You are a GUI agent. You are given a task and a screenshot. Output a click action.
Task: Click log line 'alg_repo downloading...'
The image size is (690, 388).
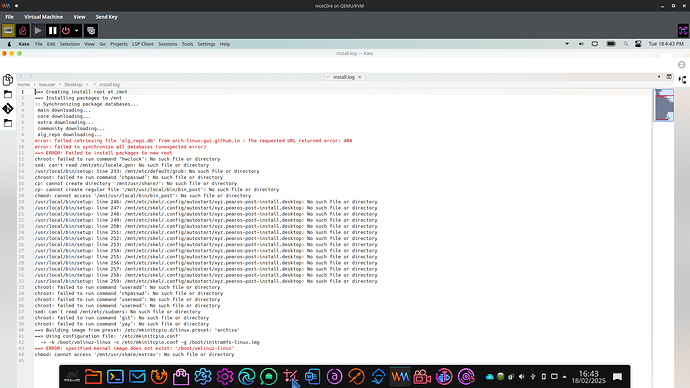(x=70, y=135)
